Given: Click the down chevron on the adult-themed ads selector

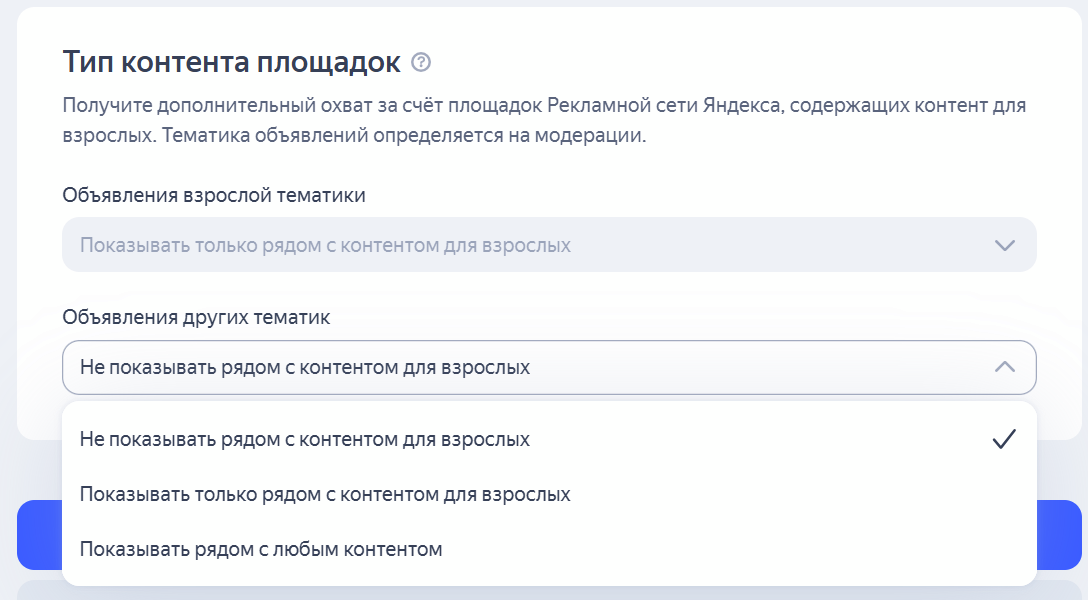Looking at the screenshot, I should tap(1006, 243).
